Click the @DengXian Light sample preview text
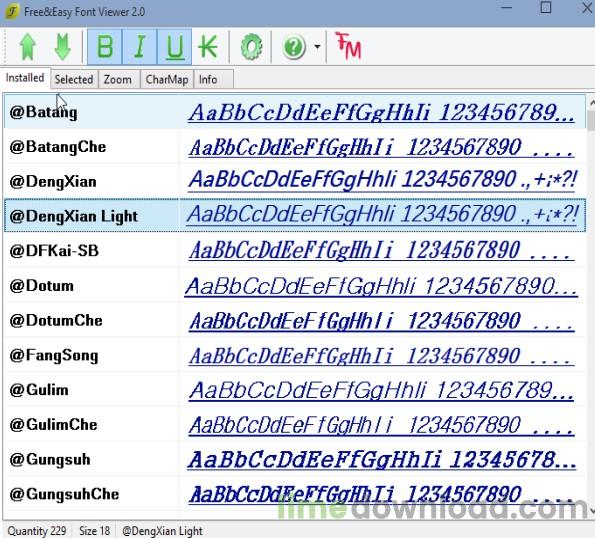The width and height of the screenshot is (595, 538). (382, 215)
